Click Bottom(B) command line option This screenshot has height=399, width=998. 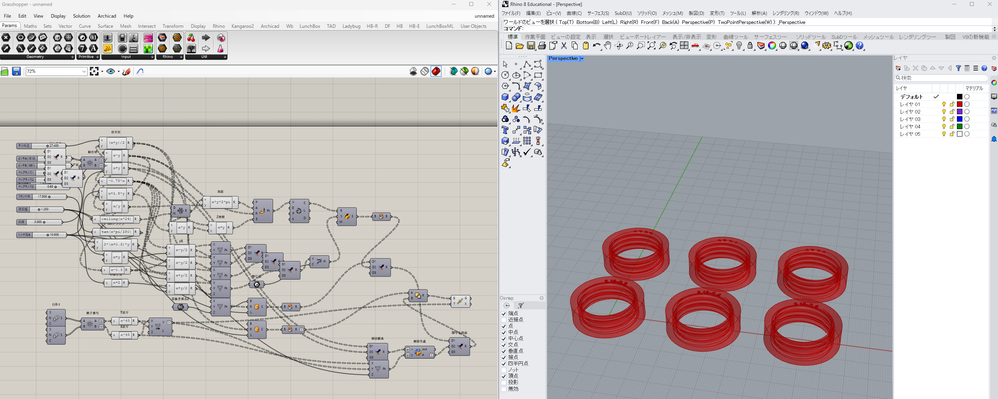[x=588, y=22]
